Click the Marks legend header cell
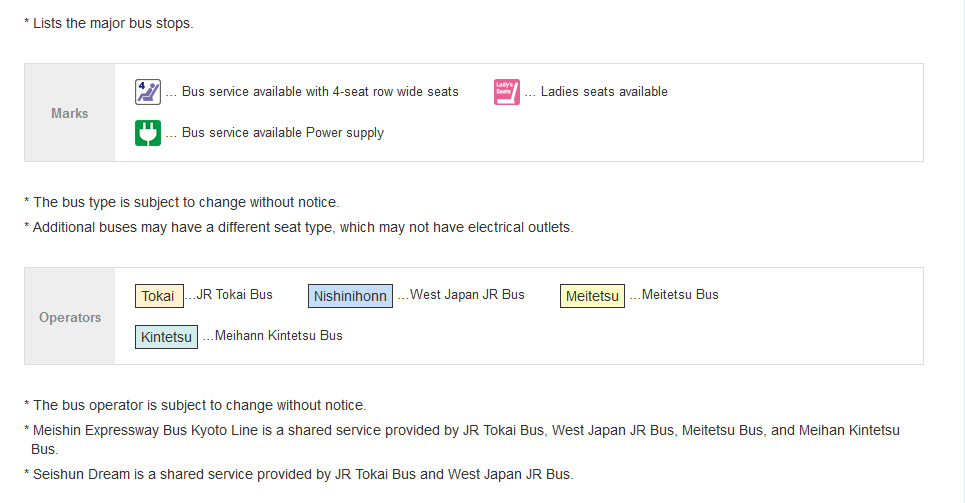Image resolution: width=965 pixels, height=503 pixels. click(x=70, y=113)
